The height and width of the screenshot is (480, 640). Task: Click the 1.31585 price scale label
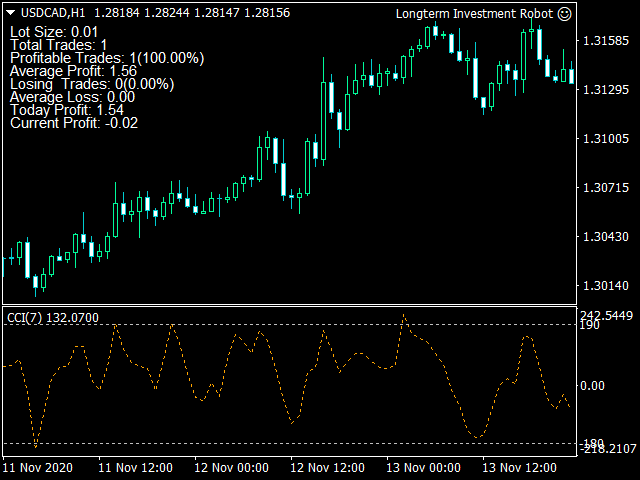(x=606, y=40)
